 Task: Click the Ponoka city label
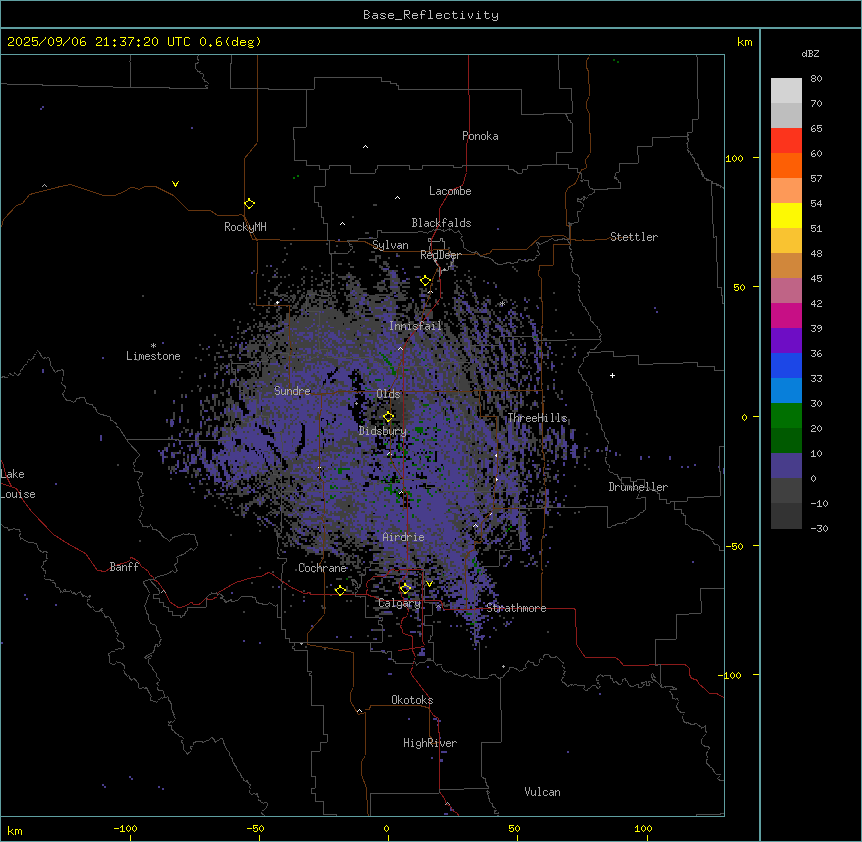coord(480,136)
